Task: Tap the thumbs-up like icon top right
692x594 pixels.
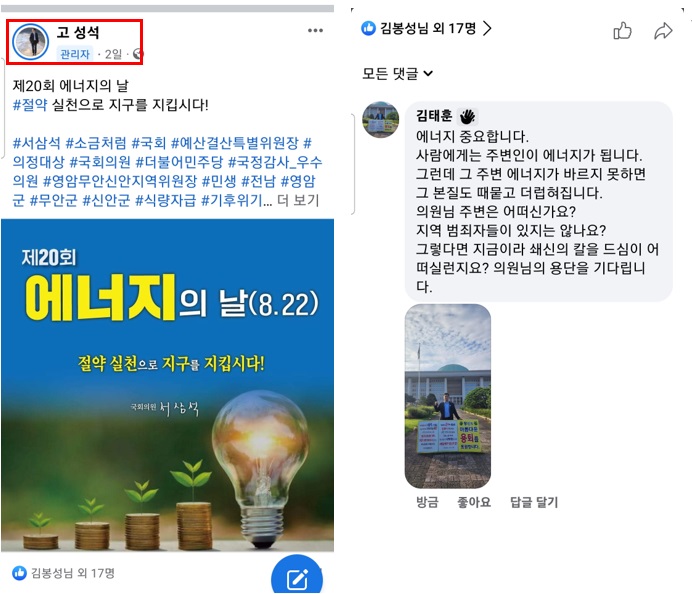Action: click(622, 30)
